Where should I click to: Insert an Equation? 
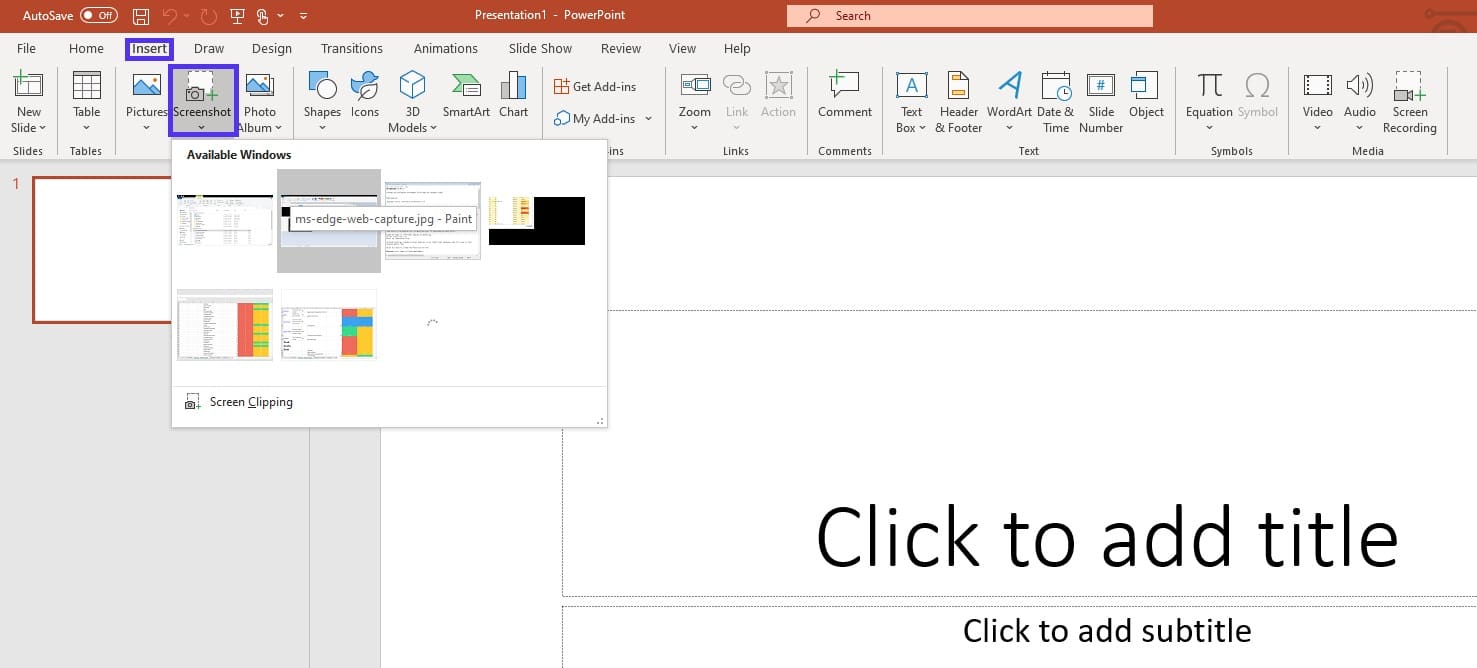1208,99
